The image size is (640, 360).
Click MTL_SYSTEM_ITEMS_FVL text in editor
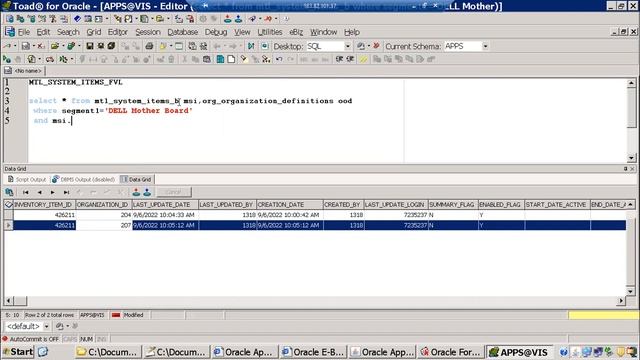click(x=76, y=82)
